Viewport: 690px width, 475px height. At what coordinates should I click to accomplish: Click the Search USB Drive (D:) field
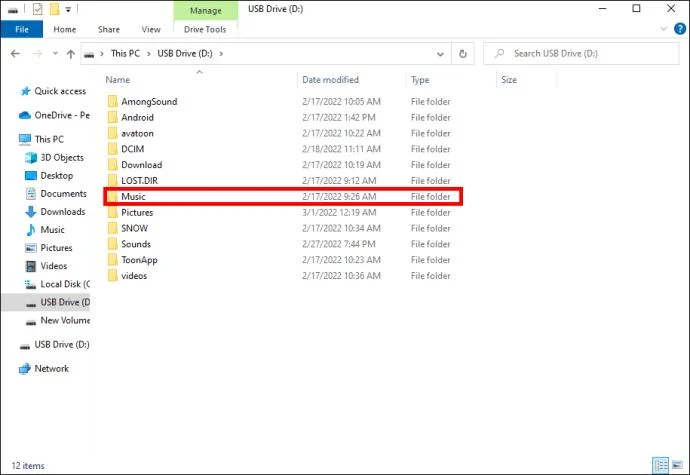point(581,54)
